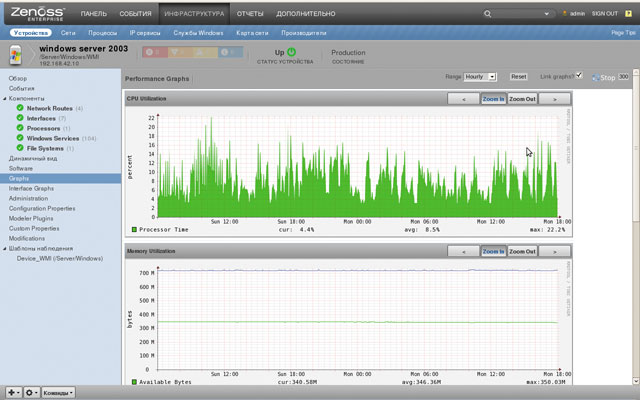This screenshot has height=400, width=640.
Task: Click Zoom In on Memory Utilization graph
Action: [493, 251]
